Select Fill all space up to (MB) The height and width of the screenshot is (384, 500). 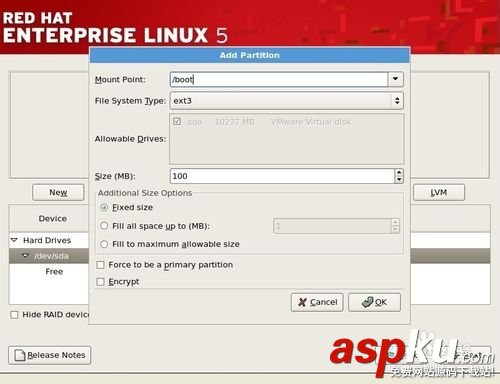click(104, 226)
